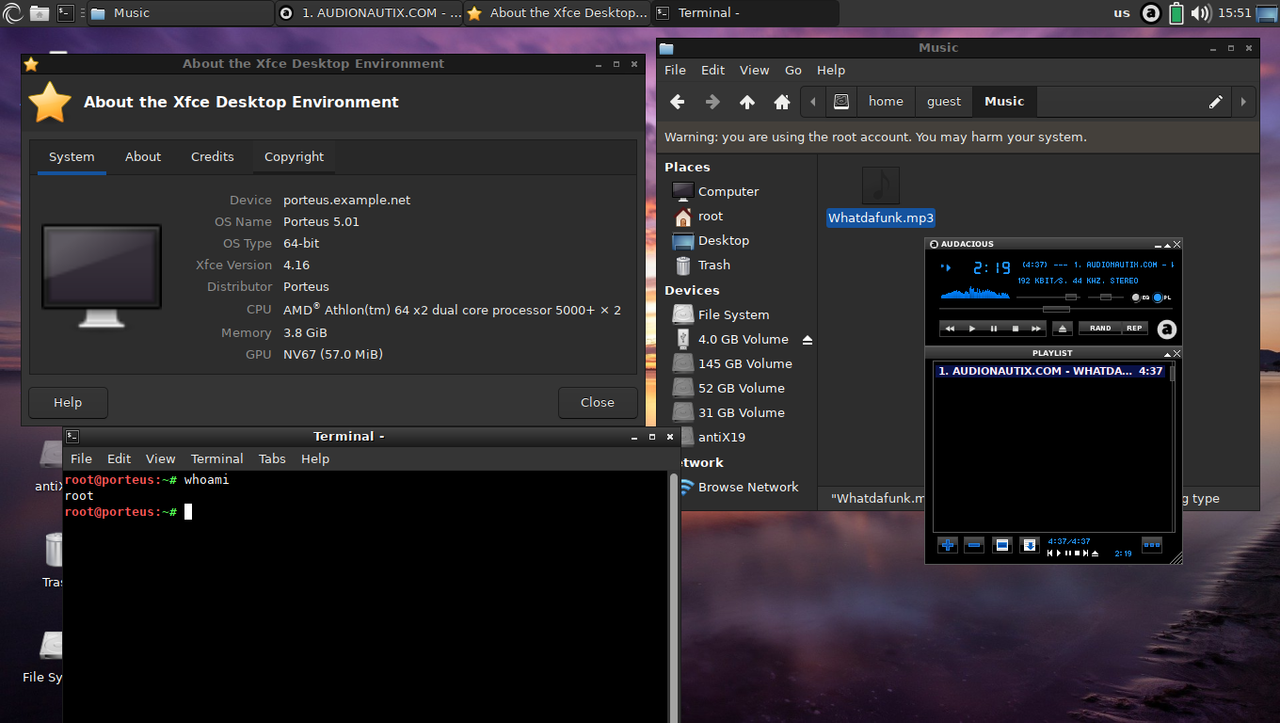Switch to the Copyright tab
The height and width of the screenshot is (723, 1280).
[294, 157]
